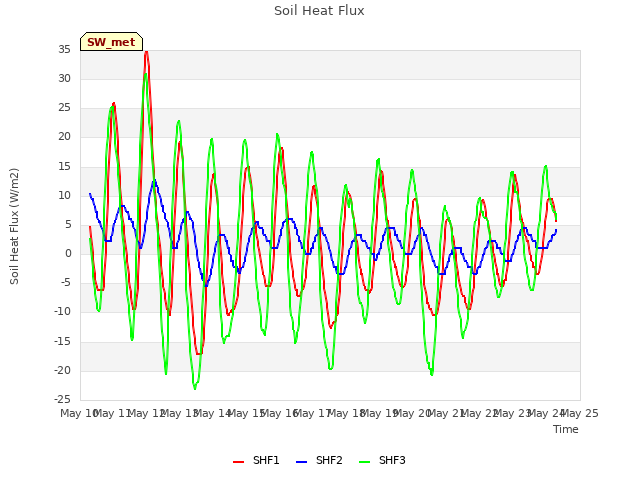Click the 20 y-axis tick label
640x480 pixels.
pos(64,137)
